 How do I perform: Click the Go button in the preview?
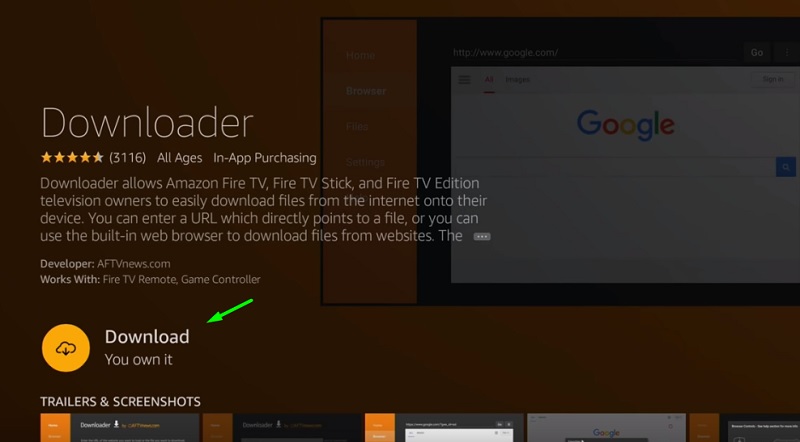(757, 53)
